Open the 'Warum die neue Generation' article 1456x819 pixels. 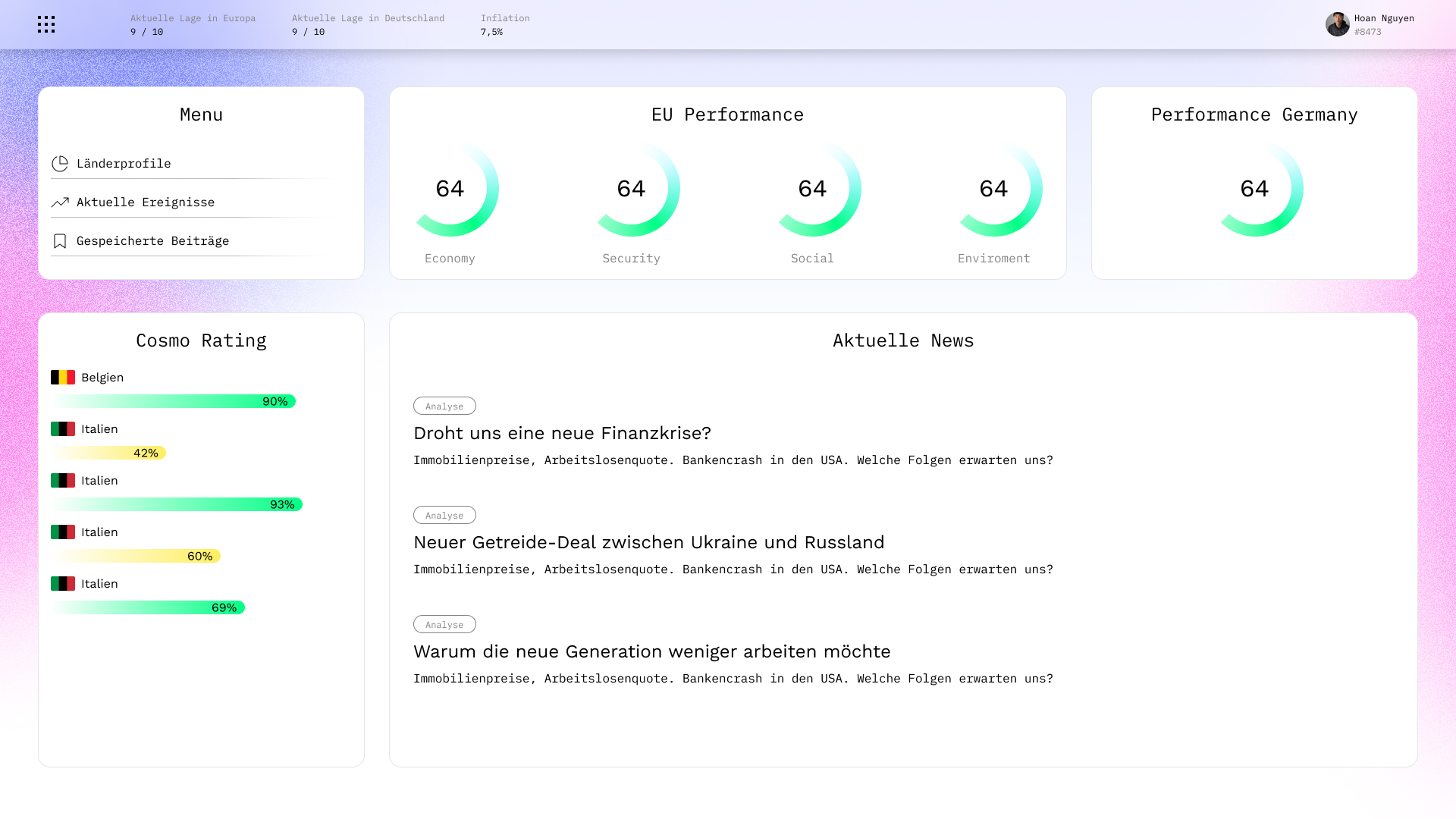tap(651, 651)
